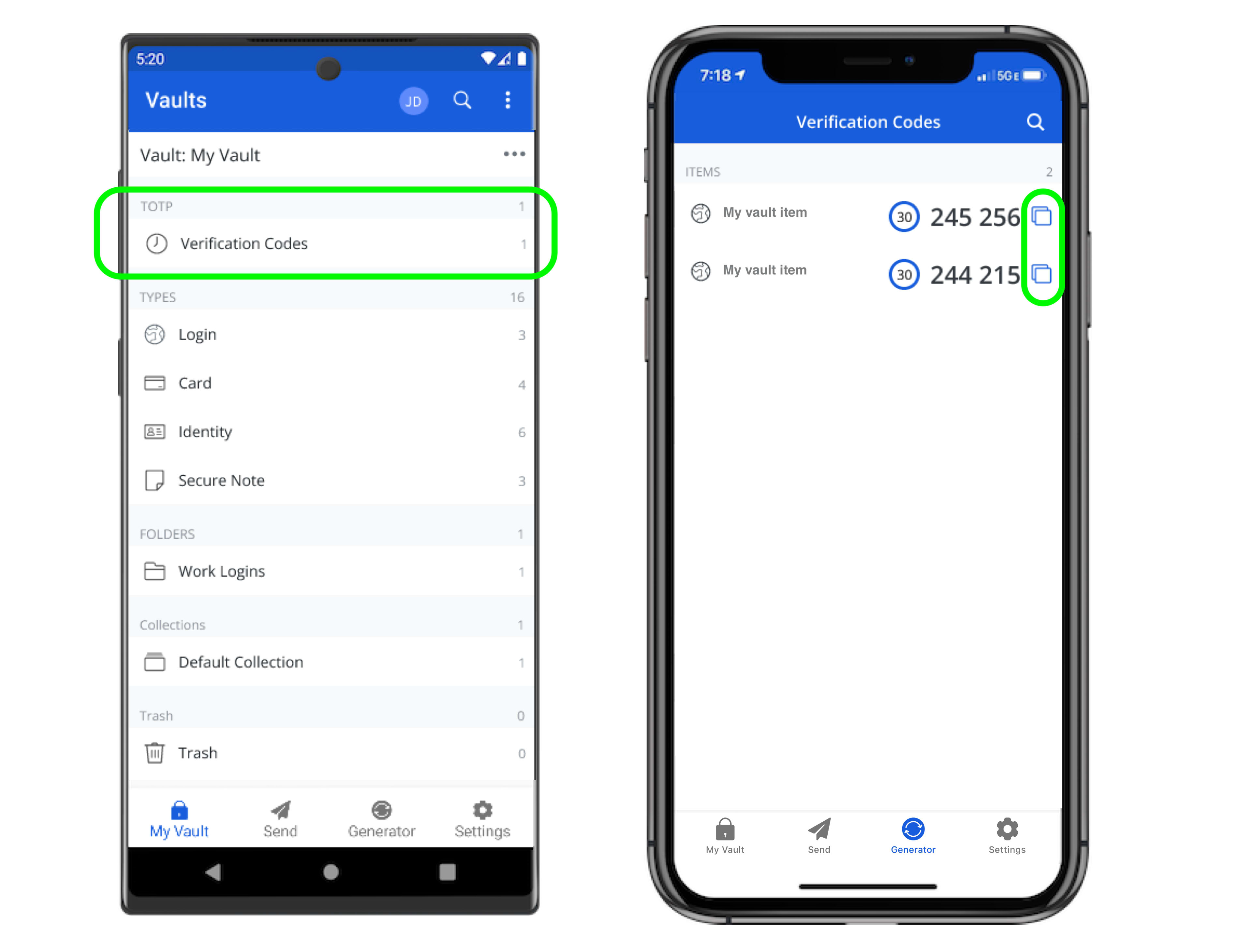
Task: Open the search icon in Vaults
Action: pos(463,101)
